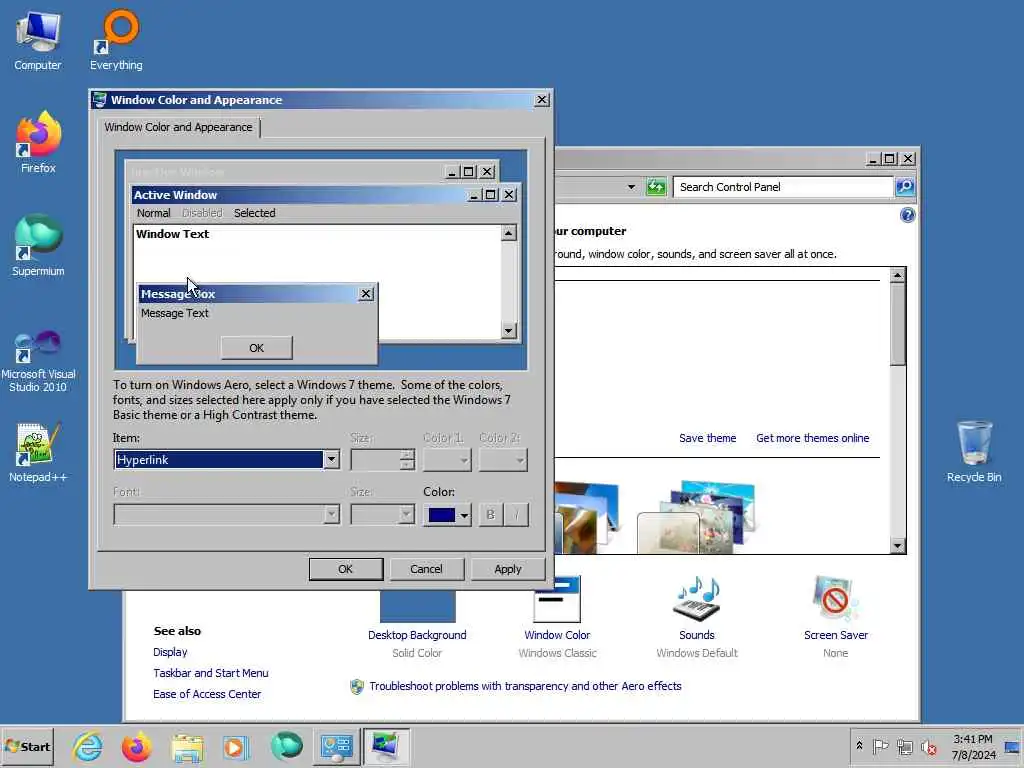Select the flower painting theme thumbnail
Image resolution: width=1024 pixels, height=768 pixels.
[696, 517]
